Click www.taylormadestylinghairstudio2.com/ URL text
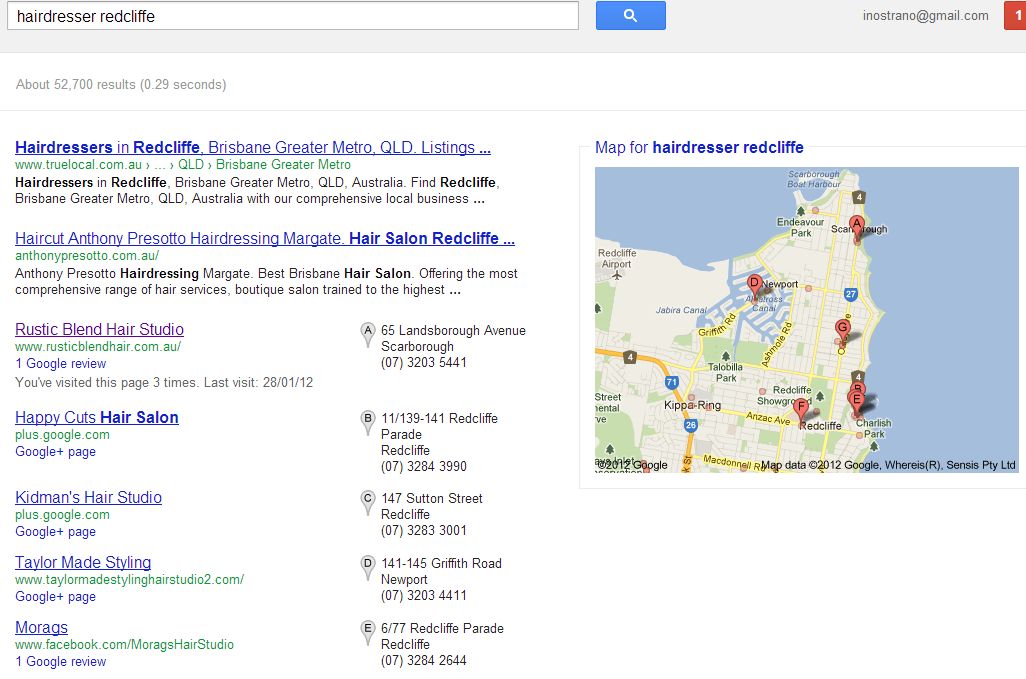This screenshot has height=679, width=1026. (x=130, y=580)
